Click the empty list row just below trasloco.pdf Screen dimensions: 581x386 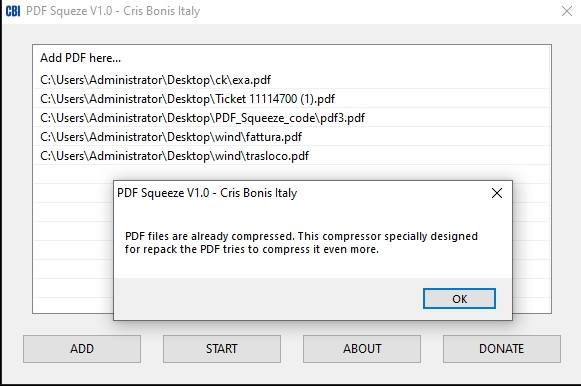tap(291, 174)
